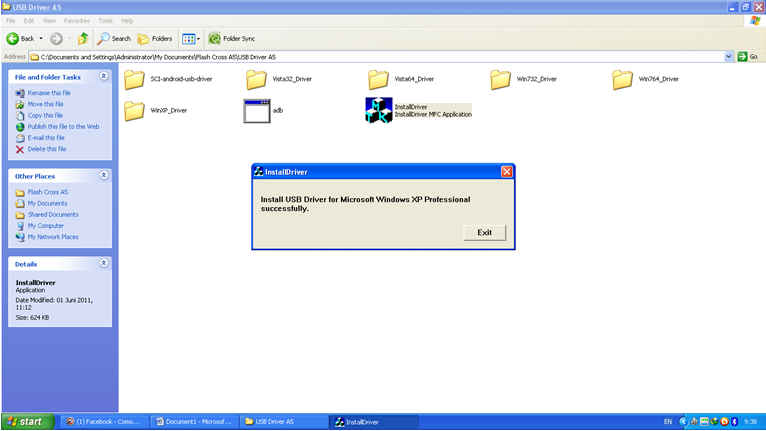Open the SCI-android-usb-driver folder
Viewport: 766px width, 431px height.
point(134,80)
